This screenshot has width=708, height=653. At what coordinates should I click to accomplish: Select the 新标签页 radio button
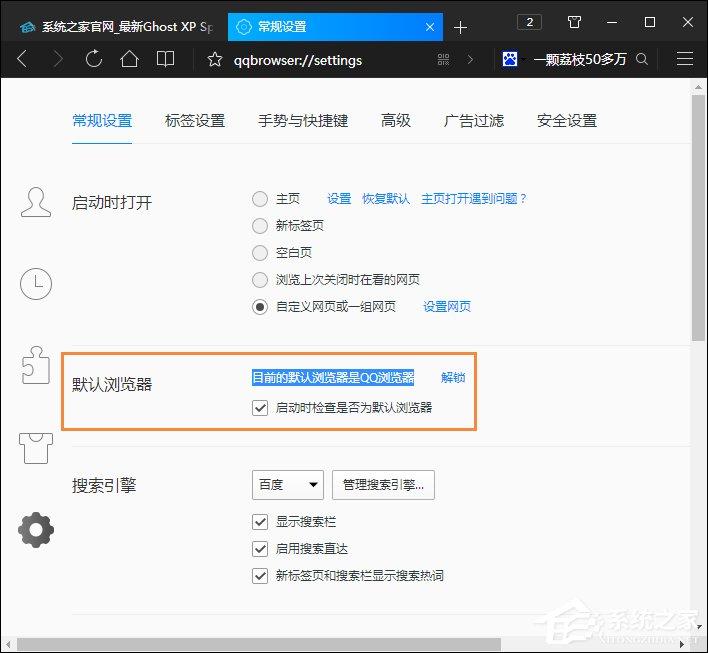[260, 226]
